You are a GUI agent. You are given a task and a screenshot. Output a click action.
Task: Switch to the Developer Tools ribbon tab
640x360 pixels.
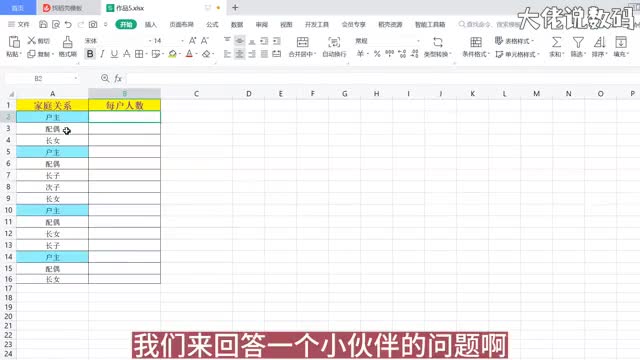317,24
